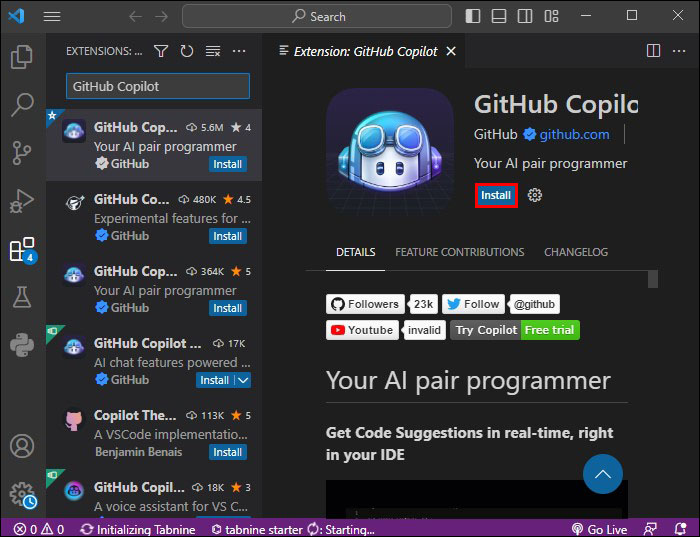Open extension manage gear next to Install
The width and height of the screenshot is (700, 537).
point(534,195)
